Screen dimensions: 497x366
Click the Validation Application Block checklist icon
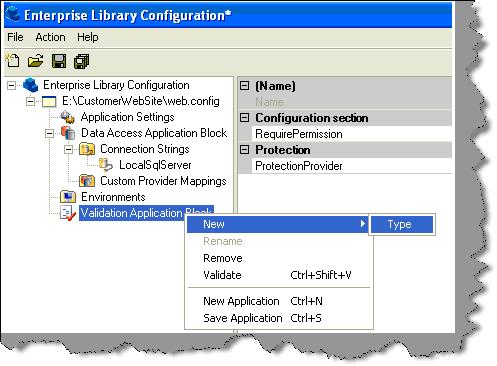68,213
